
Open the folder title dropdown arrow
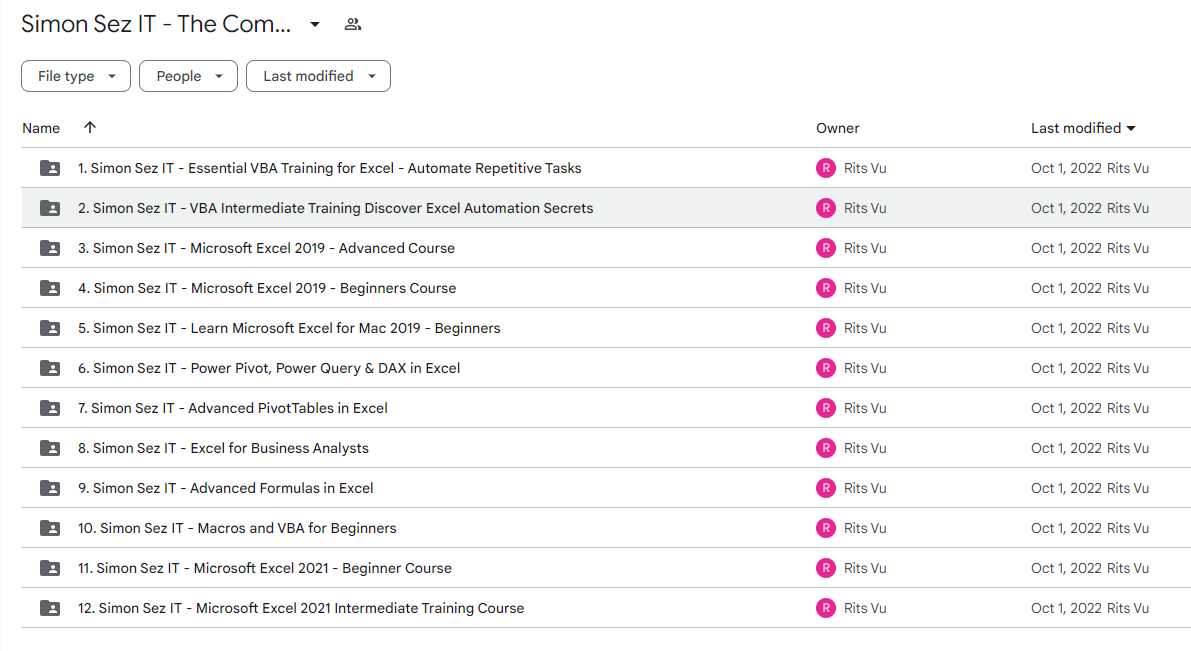(x=314, y=24)
